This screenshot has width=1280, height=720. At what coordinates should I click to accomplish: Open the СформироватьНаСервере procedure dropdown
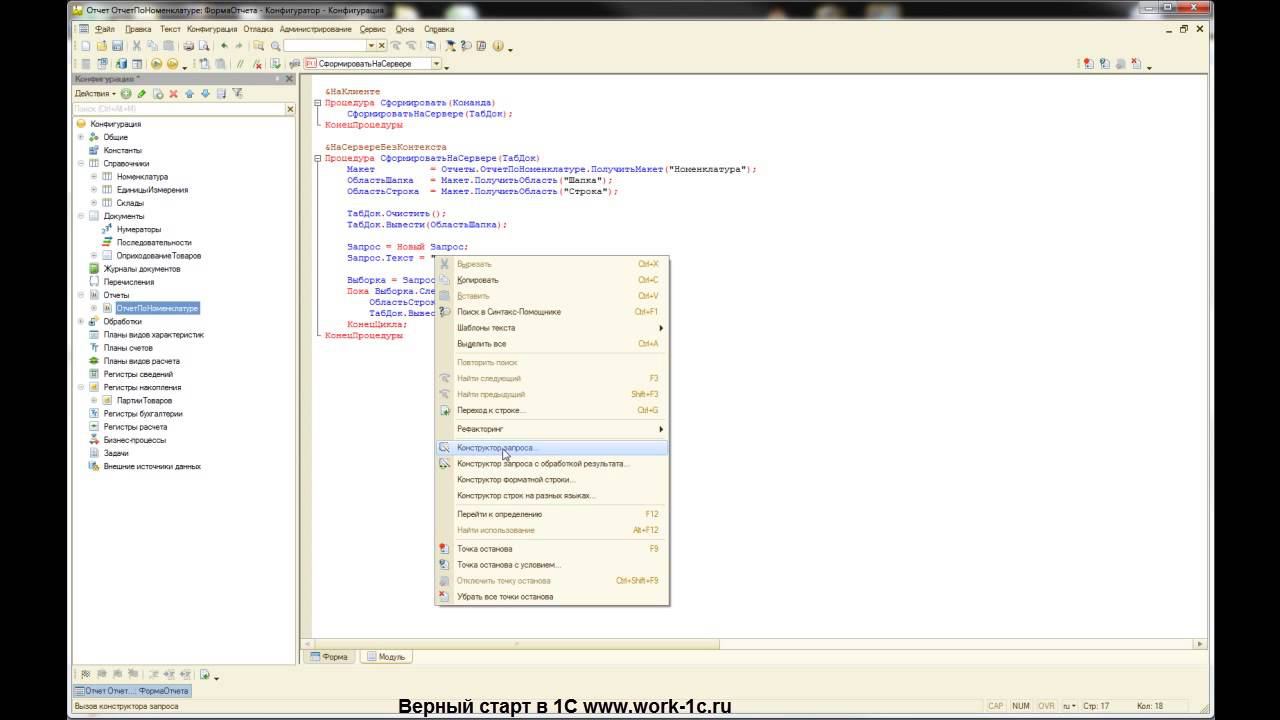(436, 64)
